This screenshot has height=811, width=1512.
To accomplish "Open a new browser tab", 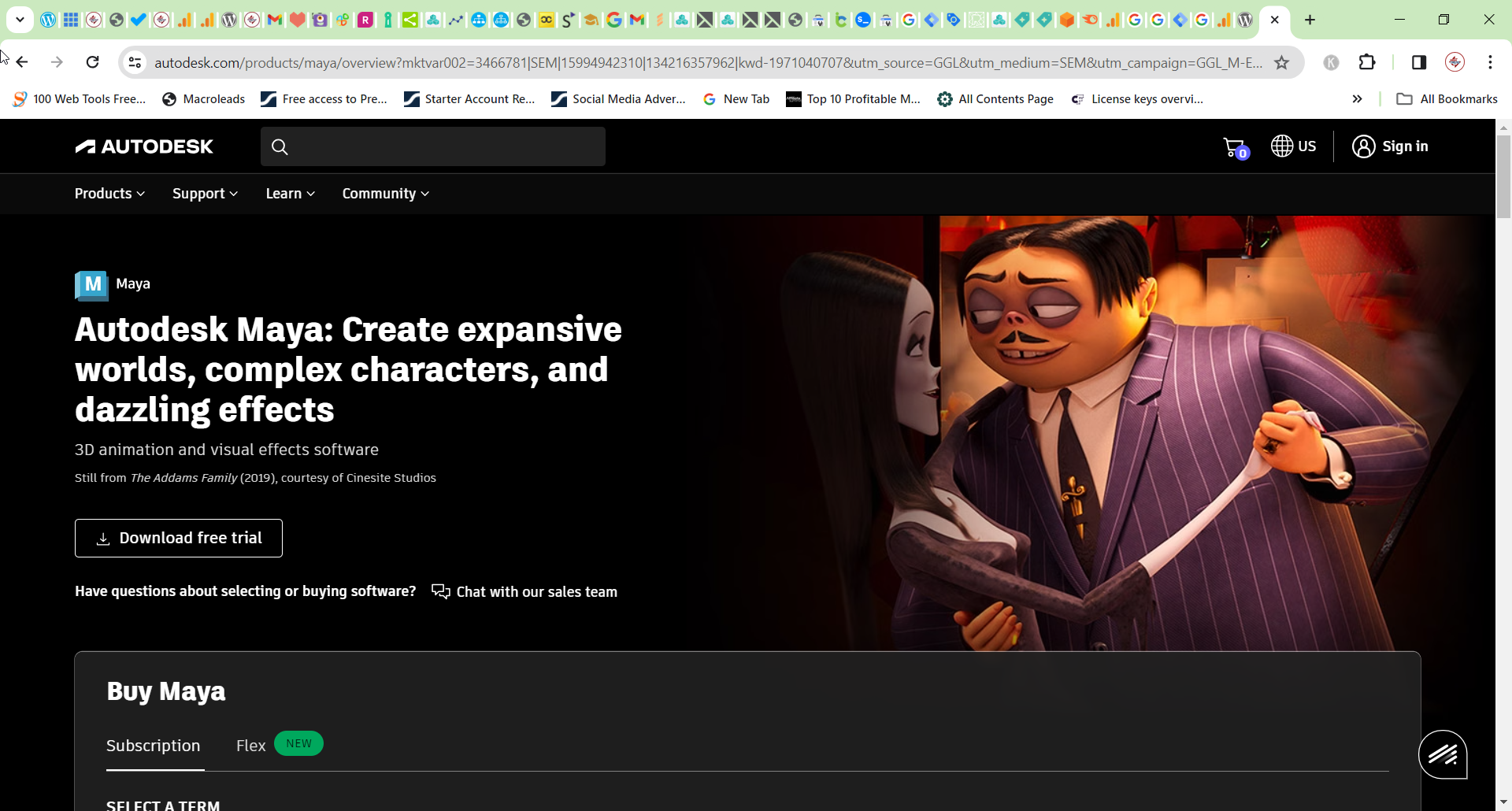I will coord(1310,20).
